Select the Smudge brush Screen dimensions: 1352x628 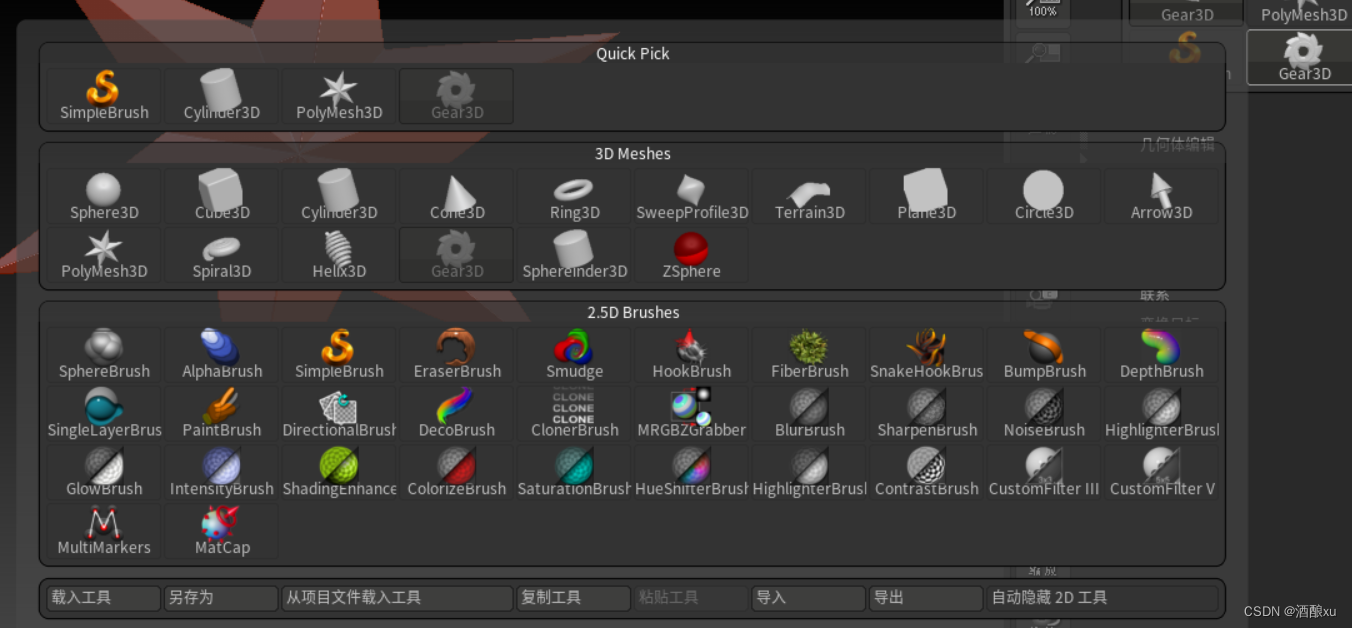[x=574, y=356]
